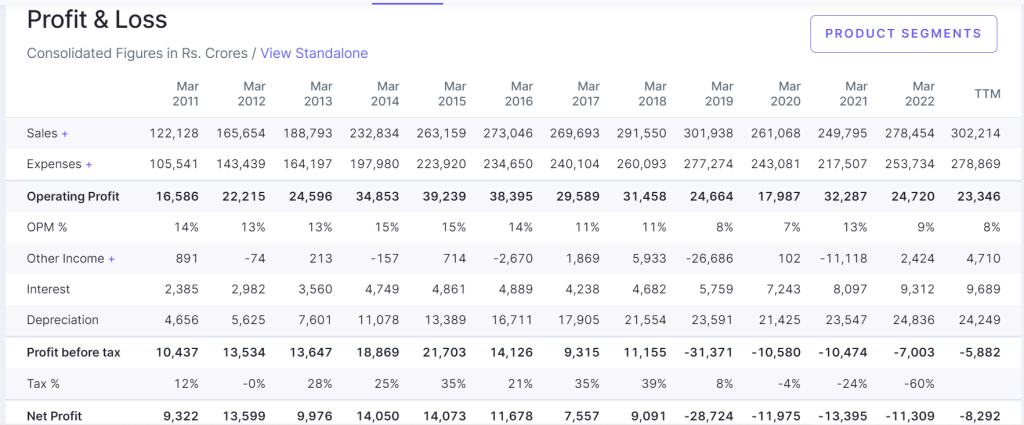Image resolution: width=1024 pixels, height=425 pixels.
Task: Select Sales value 301,938 for Mar 2019
Action: pyautogui.click(x=709, y=134)
